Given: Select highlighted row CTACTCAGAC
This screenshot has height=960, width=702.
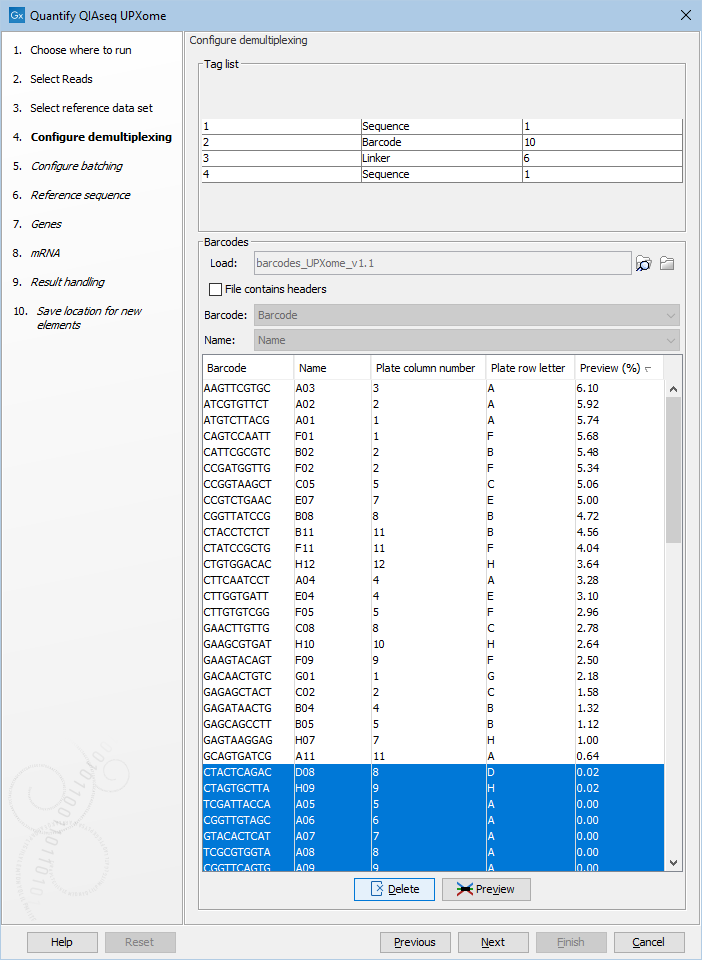Looking at the screenshot, I should coord(433,771).
